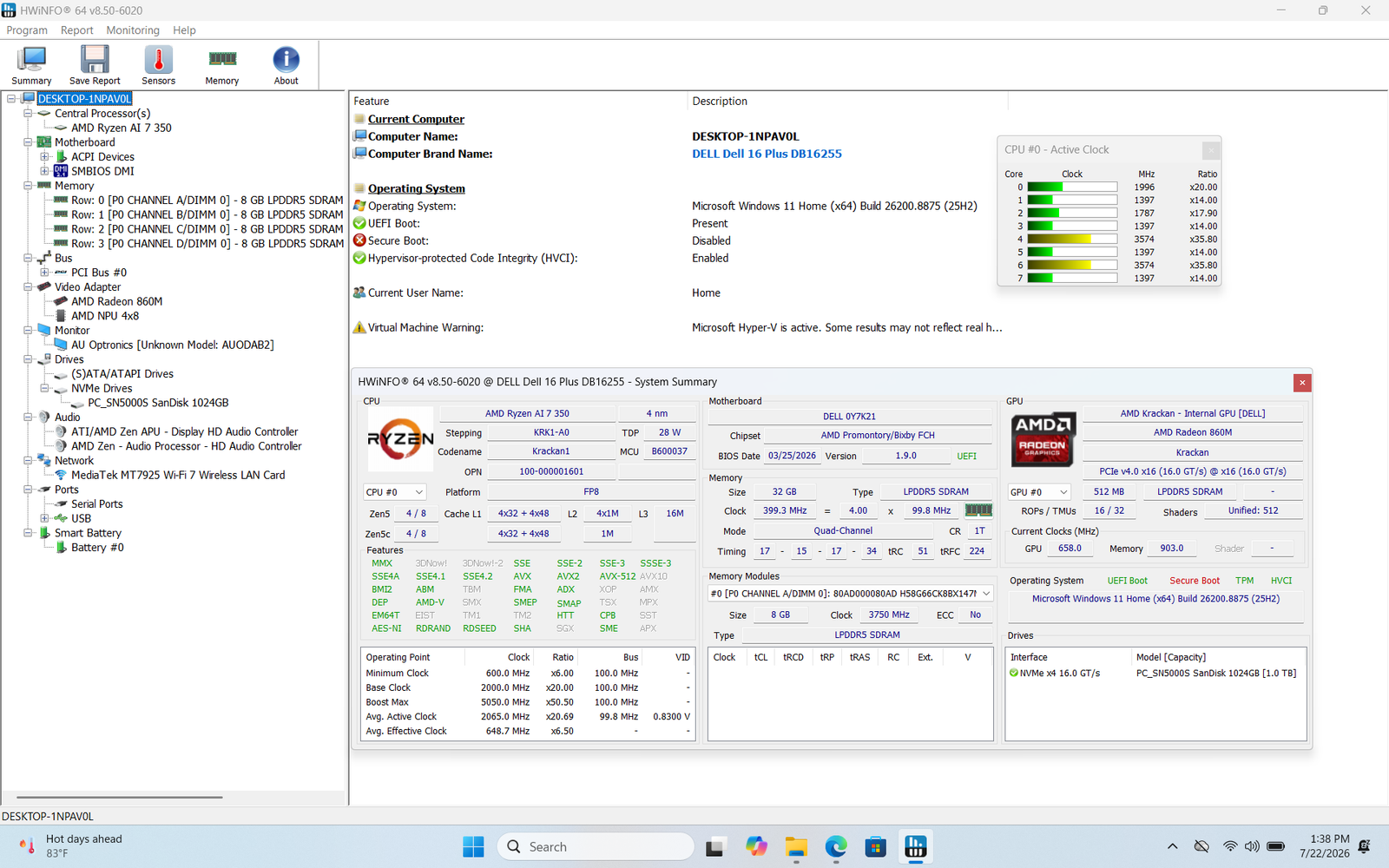The height and width of the screenshot is (868, 1389).
Task: Select the AU Optronics monitor entry
Action: click(172, 345)
